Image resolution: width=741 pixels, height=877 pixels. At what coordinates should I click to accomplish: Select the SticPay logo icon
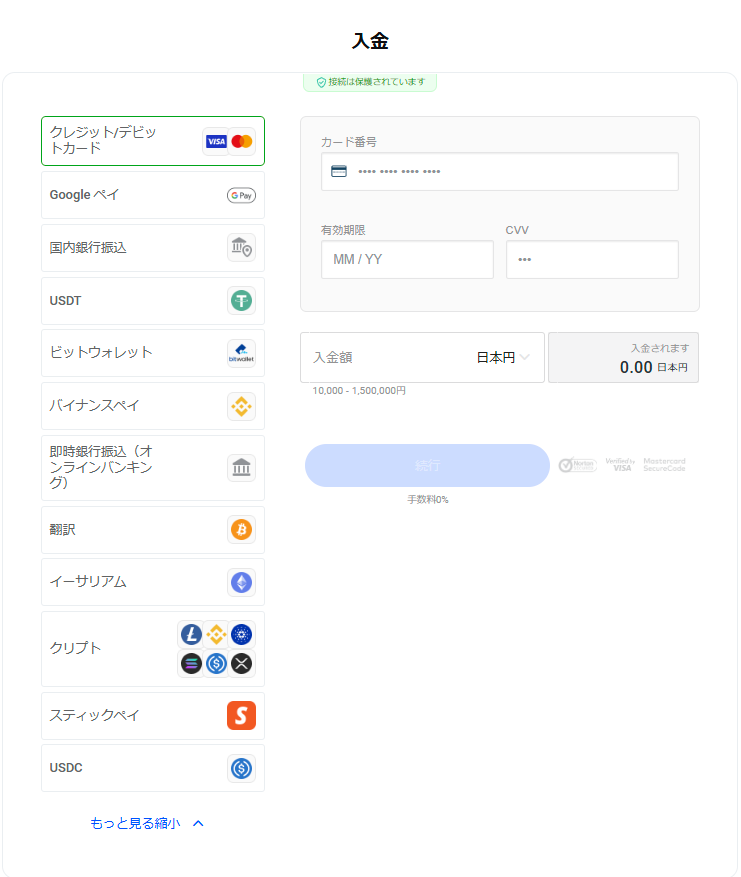click(x=240, y=715)
